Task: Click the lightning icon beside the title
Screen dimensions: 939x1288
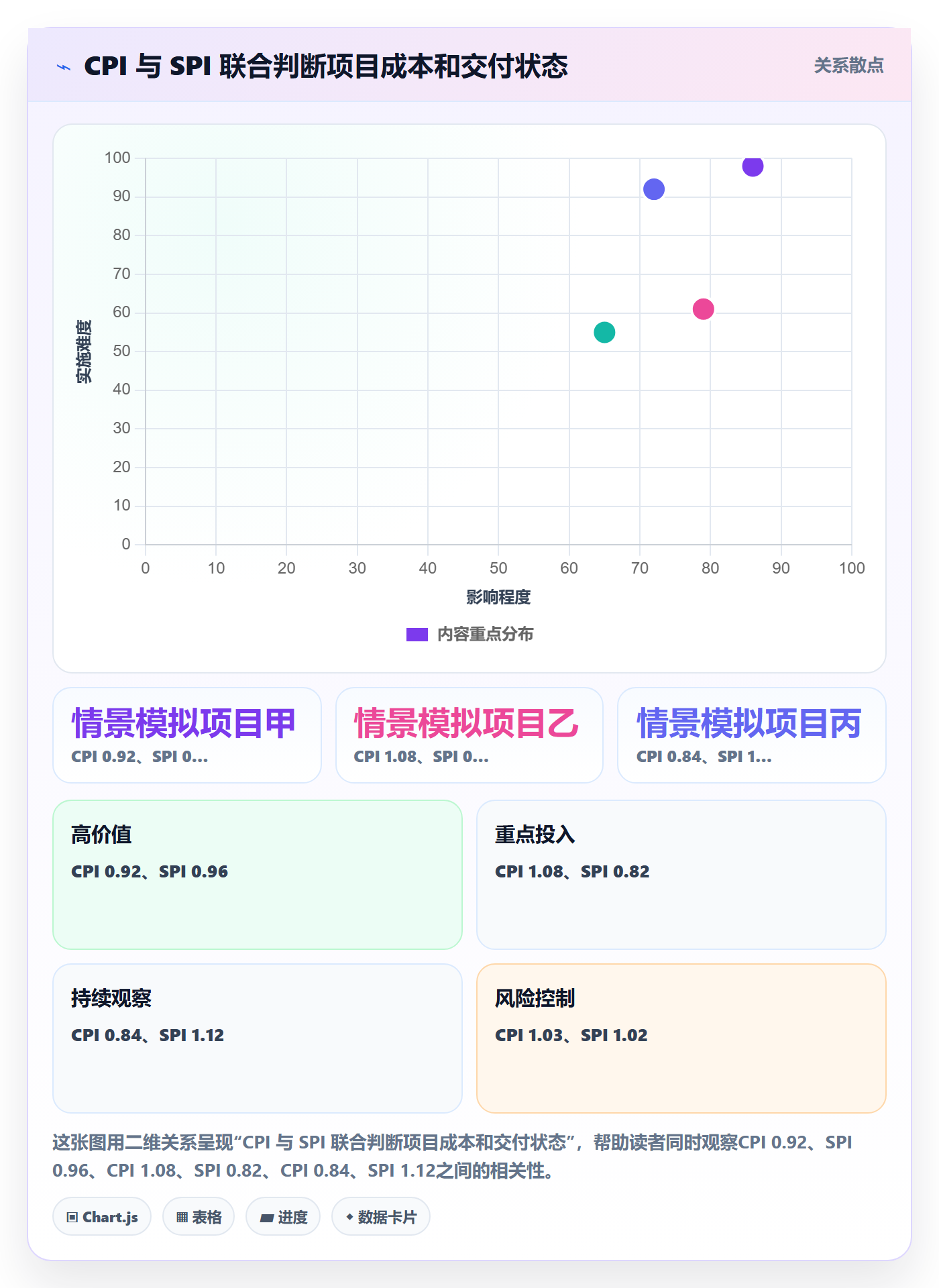Action: (64, 67)
